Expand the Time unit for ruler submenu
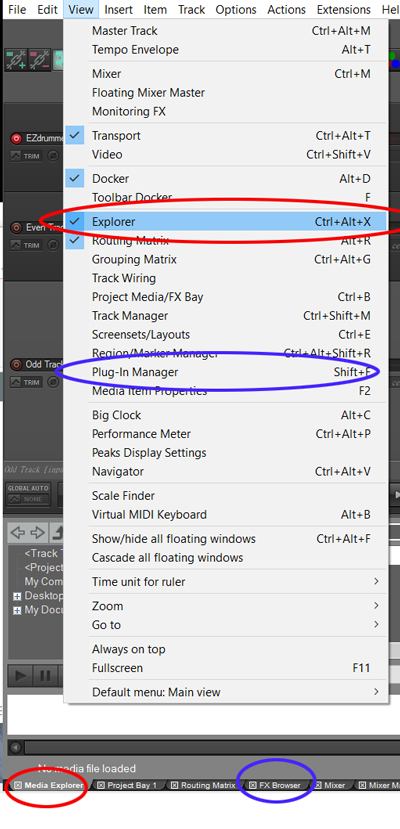Image resolution: width=400 pixels, height=829 pixels. 226,582
